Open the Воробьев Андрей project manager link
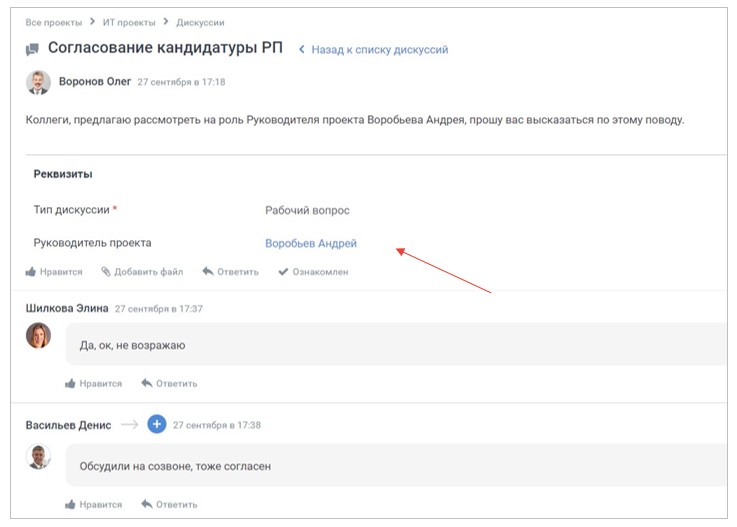 310,243
